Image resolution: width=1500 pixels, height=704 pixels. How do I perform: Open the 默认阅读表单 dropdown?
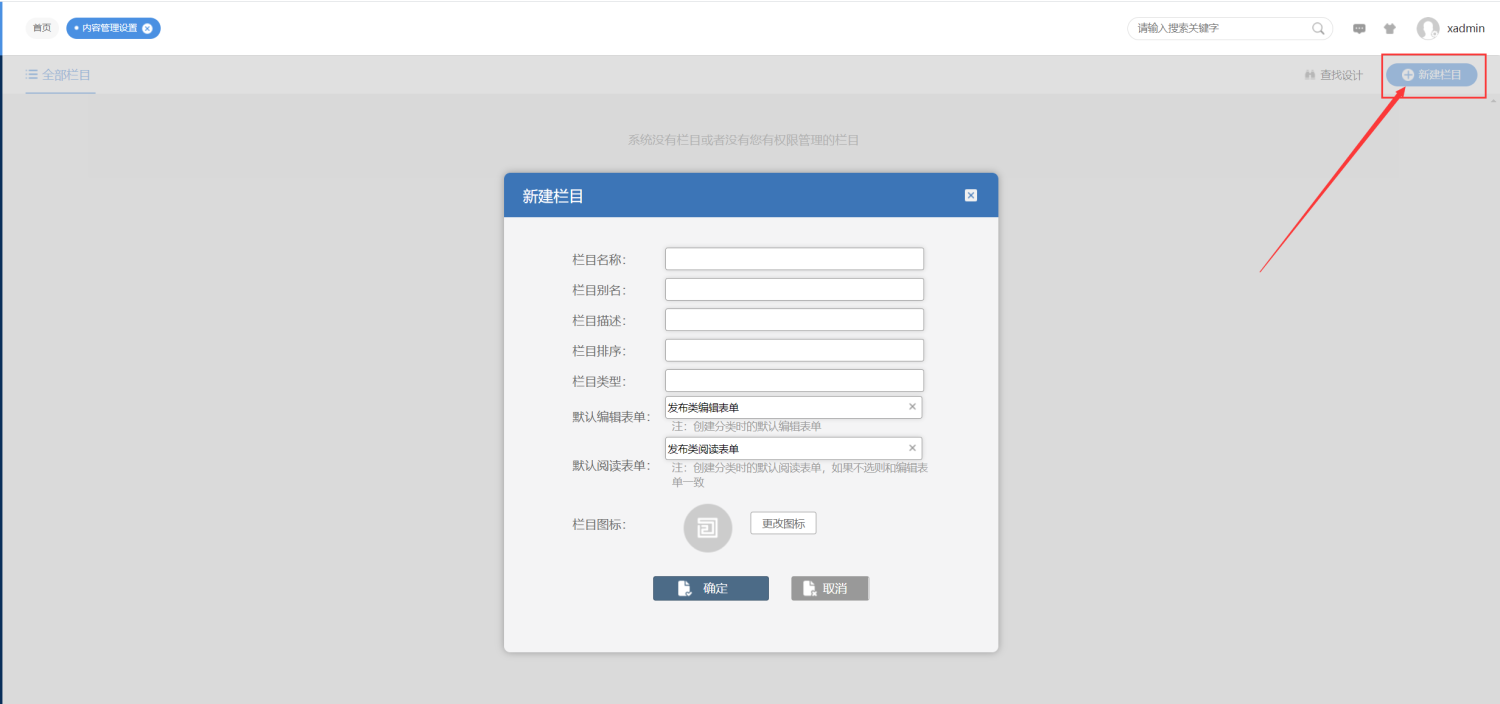click(785, 448)
